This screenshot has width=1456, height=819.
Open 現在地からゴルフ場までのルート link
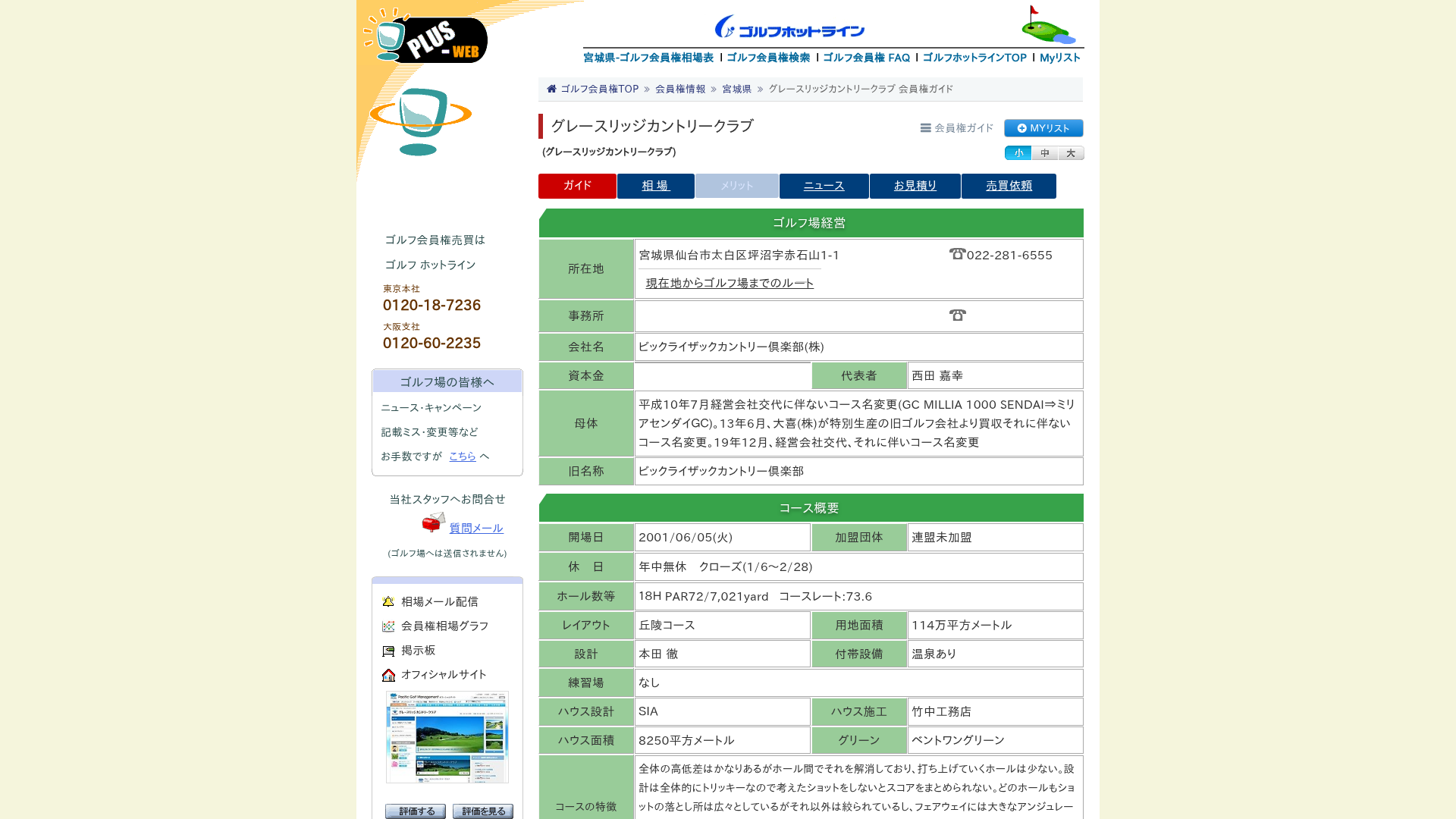(x=730, y=283)
